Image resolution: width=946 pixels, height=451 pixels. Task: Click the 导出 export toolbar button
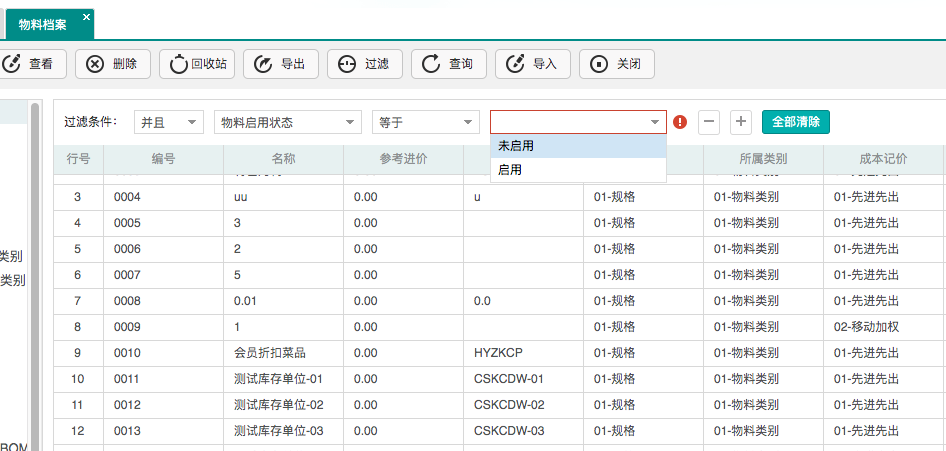tap(281, 64)
